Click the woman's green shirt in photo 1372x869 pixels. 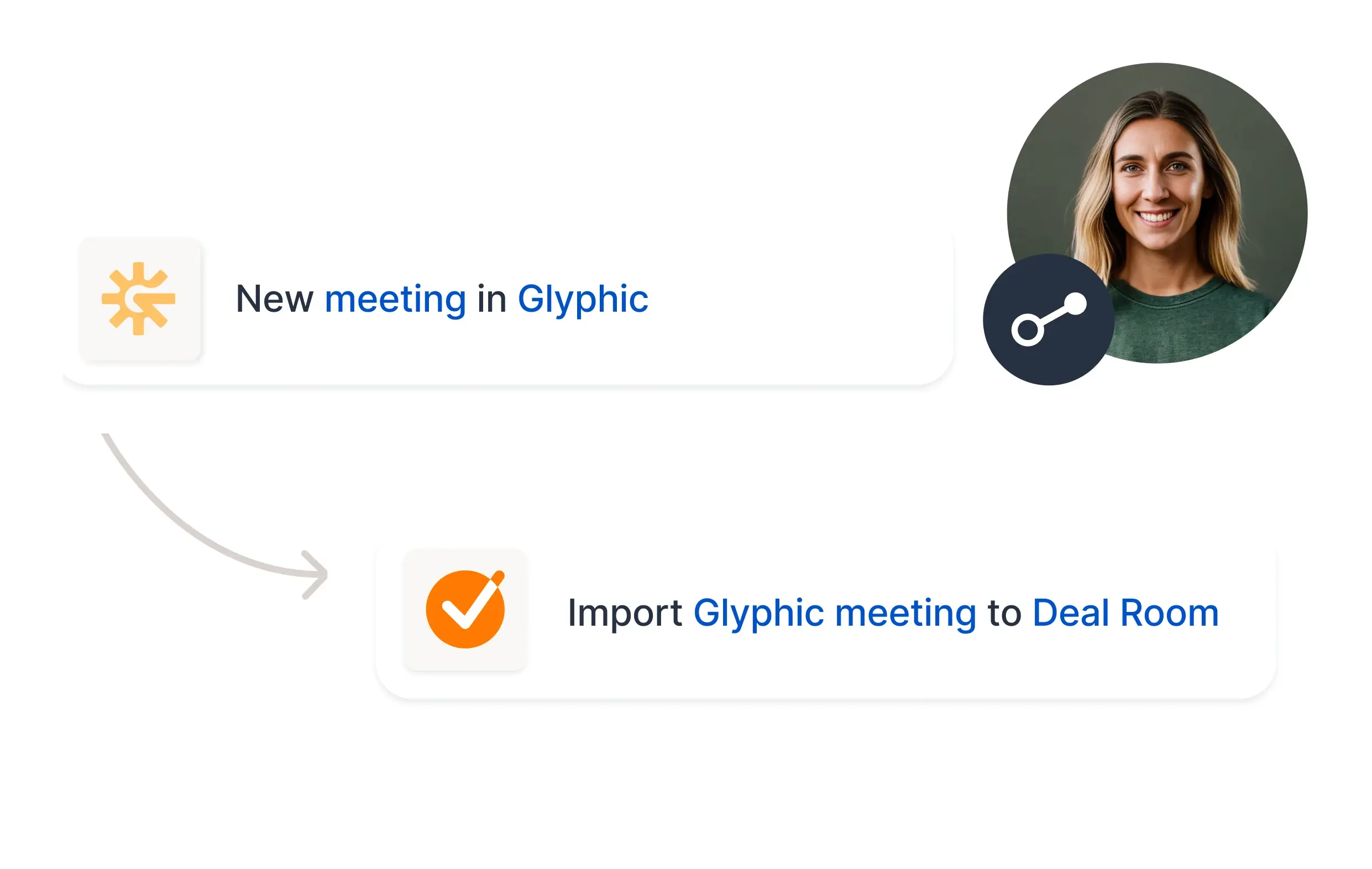point(1191,325)
